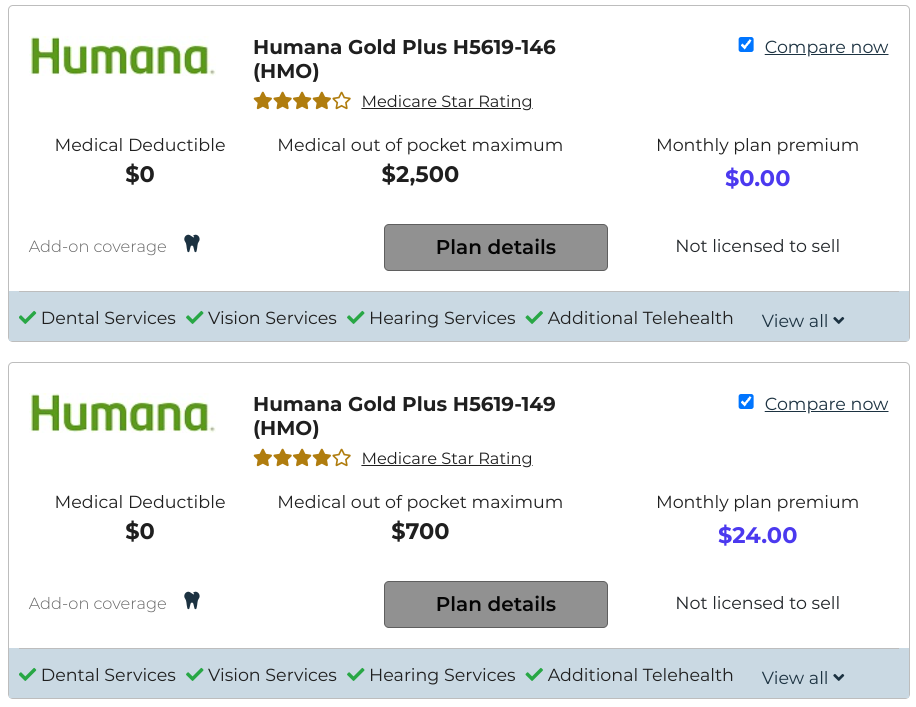916x707 pixels.
Task: Click the Dental Services checkmark in H5619-146 card
Action: [x=27, y=318]
